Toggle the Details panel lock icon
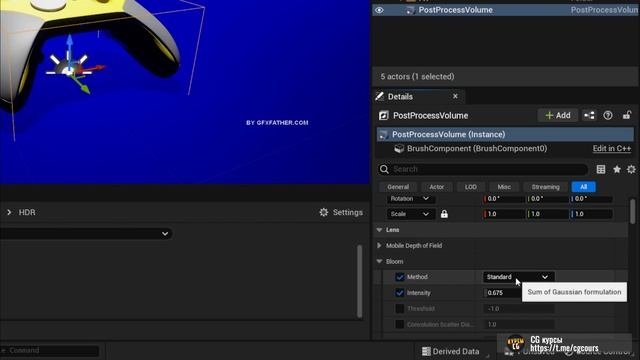The height and width of the screenshot is (360, 640). (x=627, y=116)
